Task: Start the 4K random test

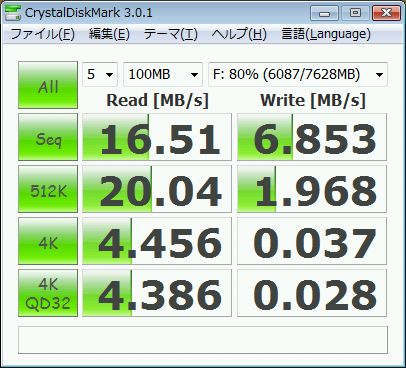Action: pos(48,241)
